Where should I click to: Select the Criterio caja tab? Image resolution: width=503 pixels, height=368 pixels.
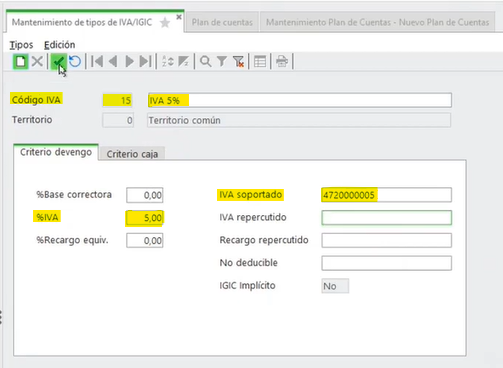point(132,154)
